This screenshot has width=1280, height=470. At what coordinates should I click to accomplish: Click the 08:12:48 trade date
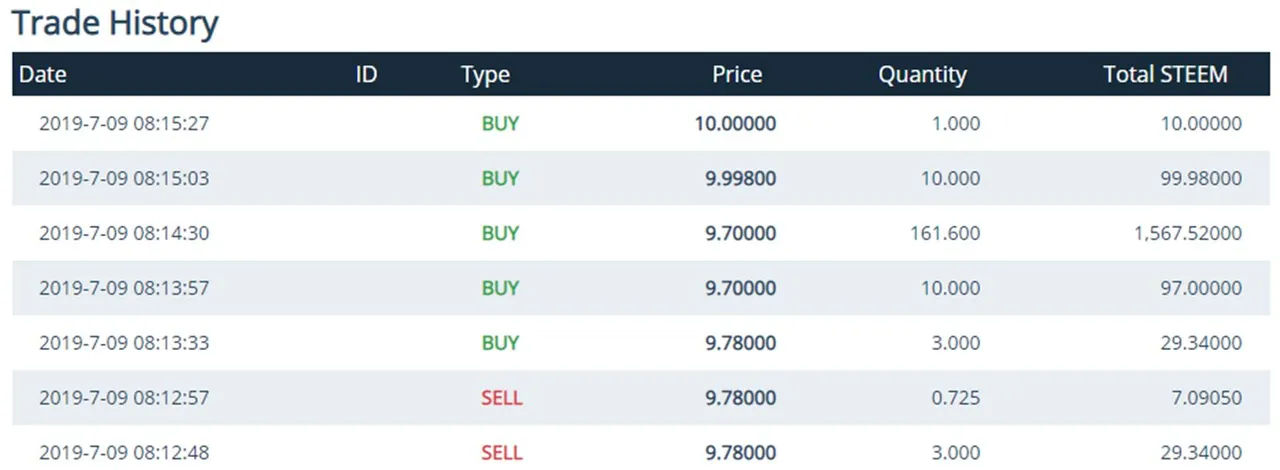click(x=124, y=452)
